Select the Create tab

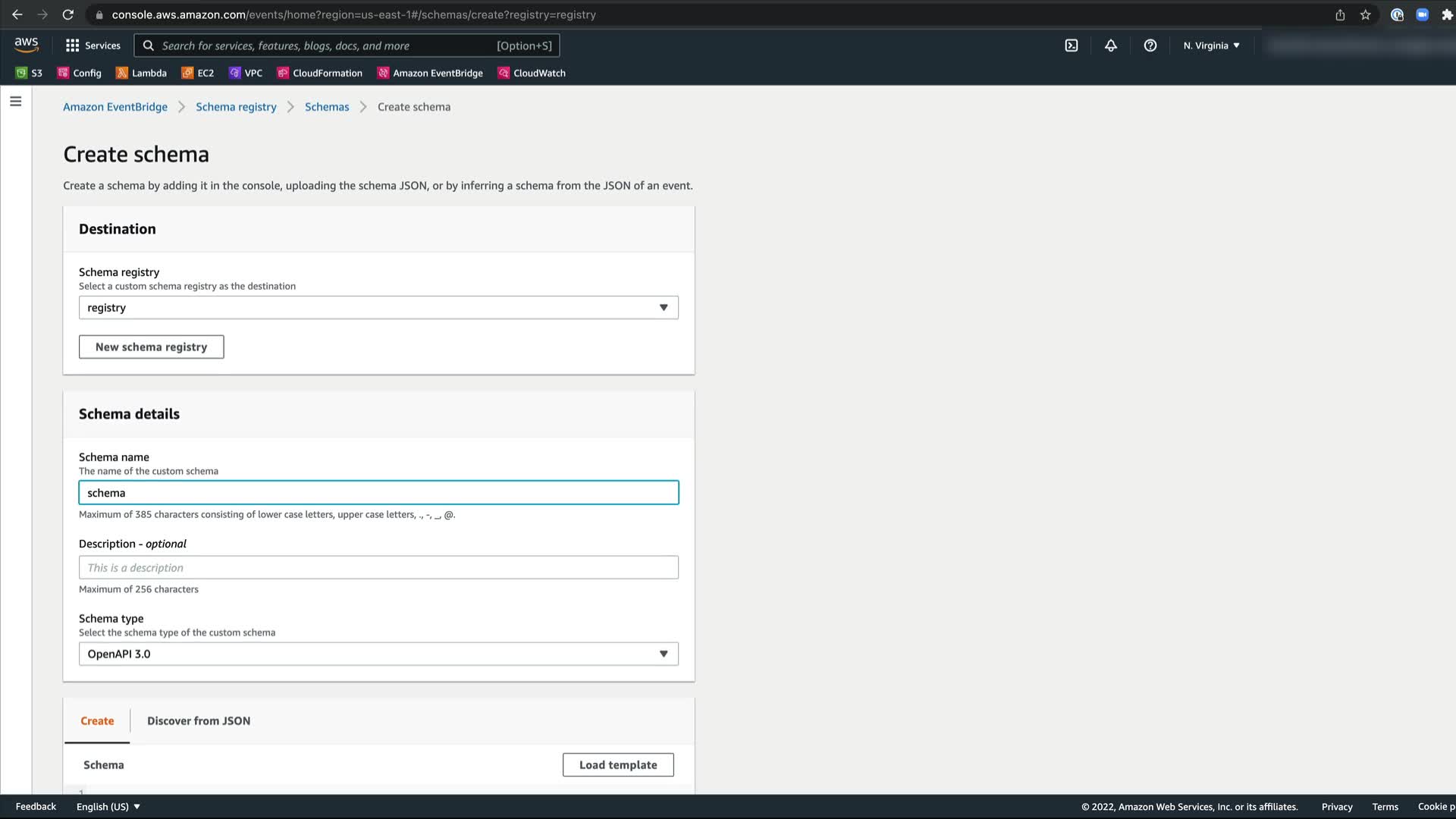click(x=97, y=720)
